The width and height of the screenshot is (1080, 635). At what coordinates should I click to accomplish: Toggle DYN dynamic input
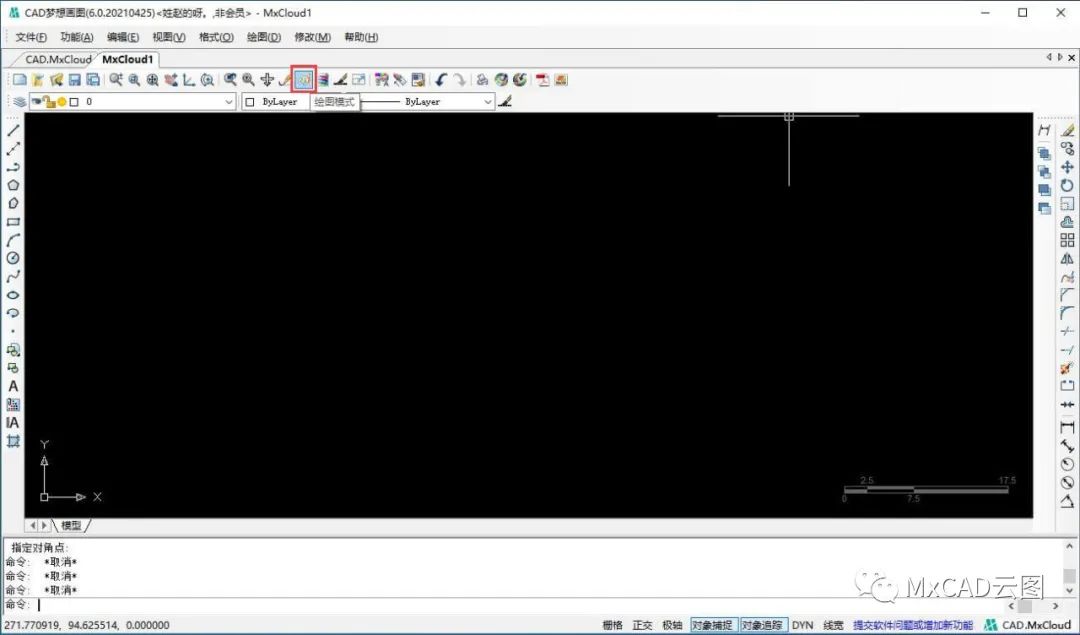point(802,625)
